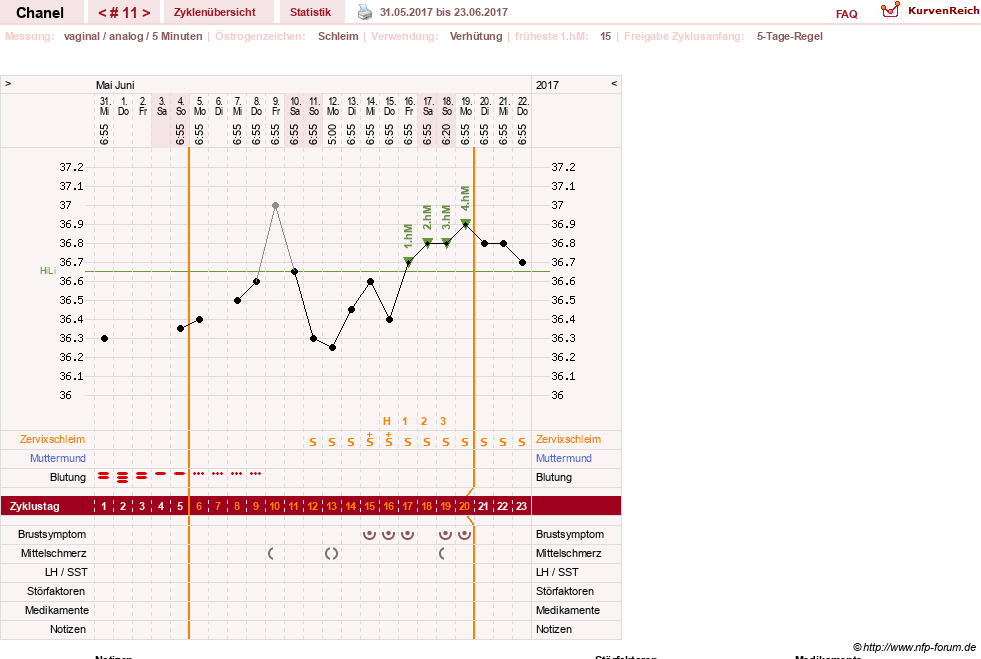Click the KurvenReich crown logo icon
Screen dimensions: 981x659
(x=890, y=10)
